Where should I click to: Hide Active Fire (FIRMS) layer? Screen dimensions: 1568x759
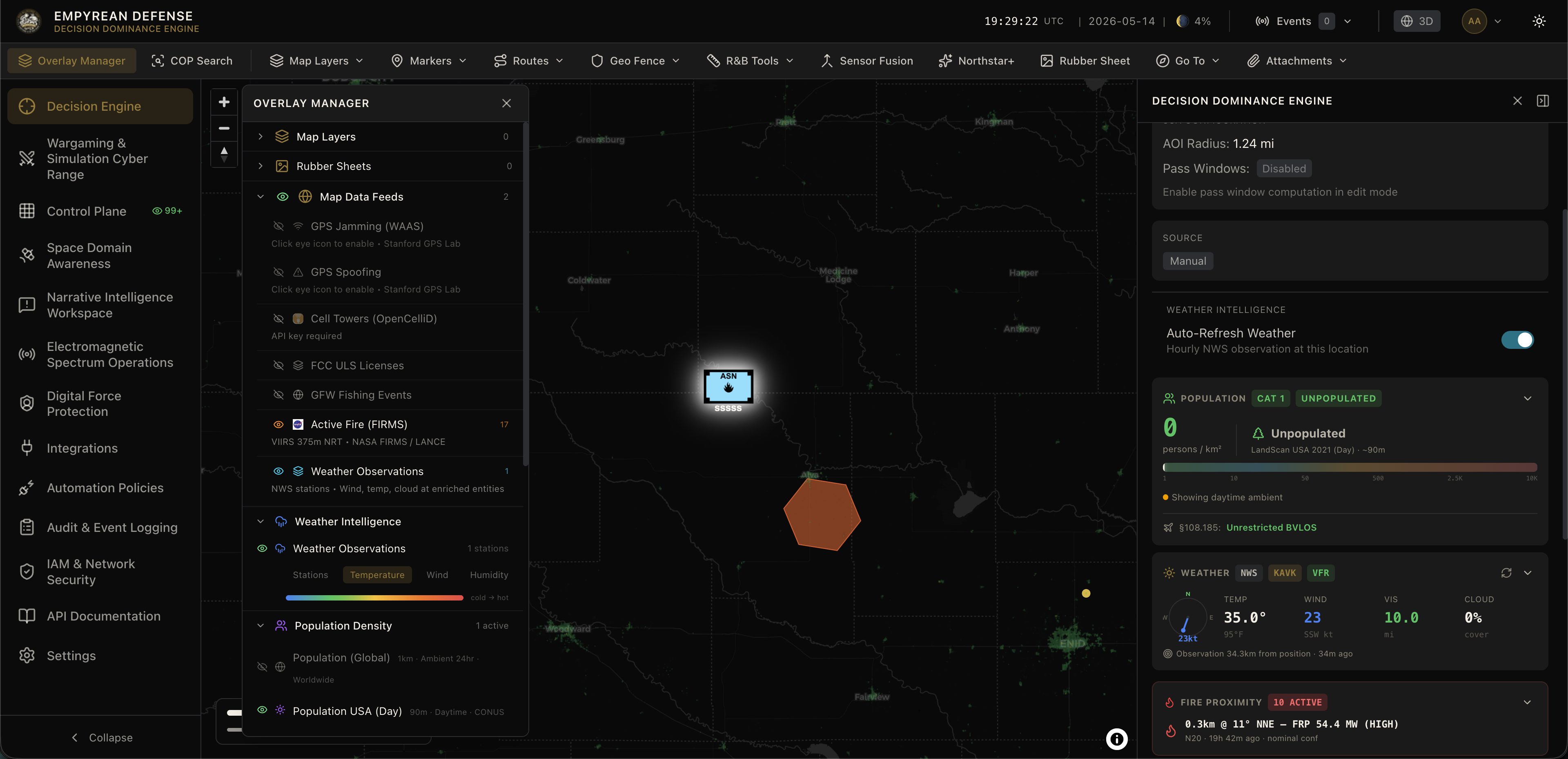[278, 424]
